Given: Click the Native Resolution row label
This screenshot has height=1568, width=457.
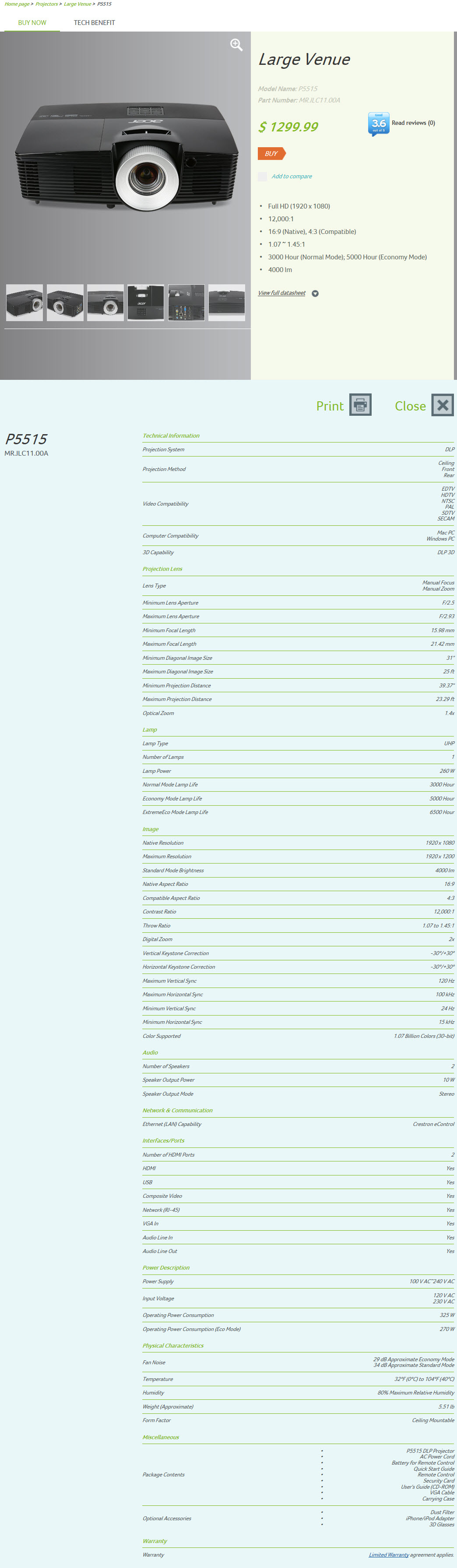Looking at the screenshot, I should 163,842.
